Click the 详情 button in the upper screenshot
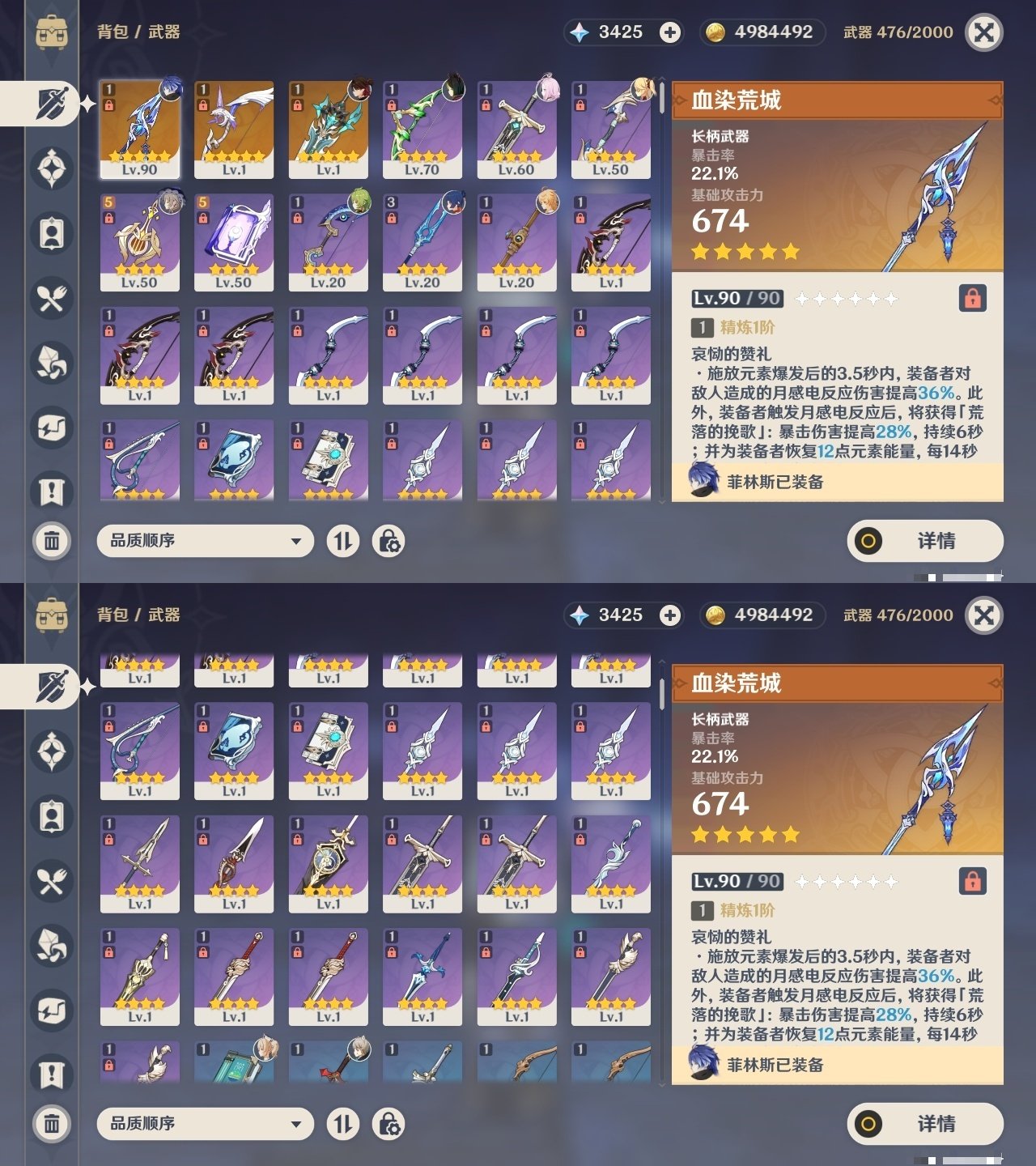 pyautogui.click(x=925, y=541)
